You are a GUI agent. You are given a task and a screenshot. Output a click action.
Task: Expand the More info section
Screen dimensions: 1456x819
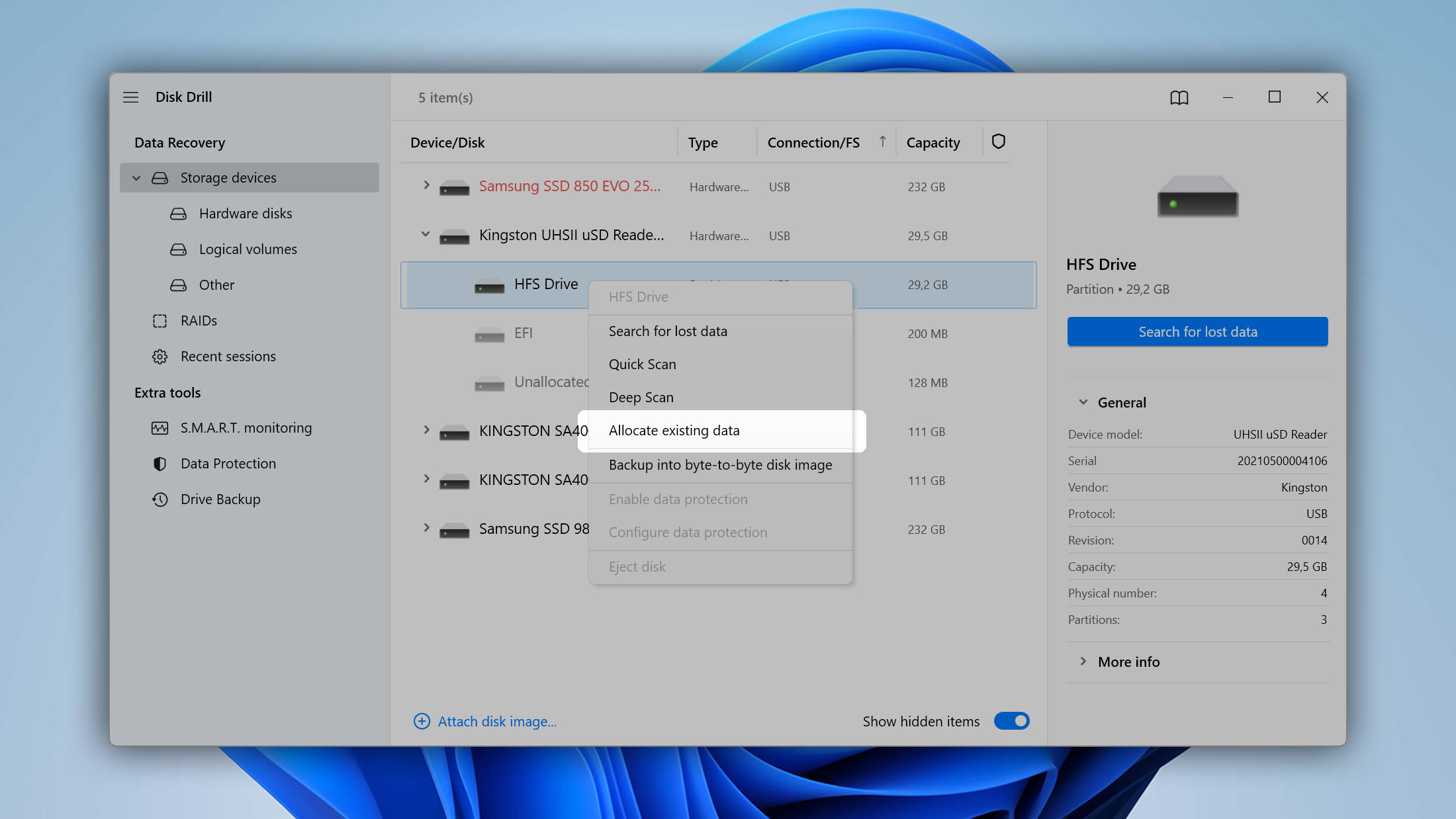coord(1083,662)
